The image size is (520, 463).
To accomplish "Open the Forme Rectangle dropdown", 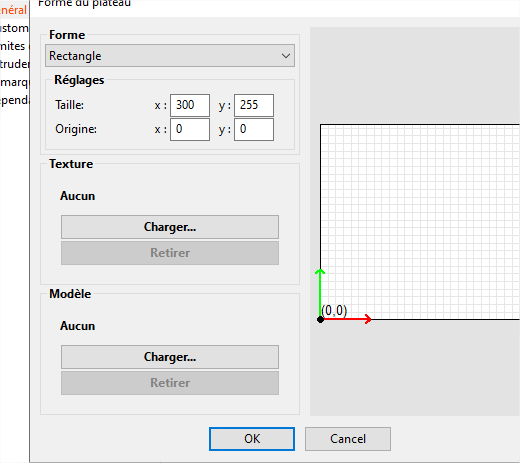I will click(170, 56).
